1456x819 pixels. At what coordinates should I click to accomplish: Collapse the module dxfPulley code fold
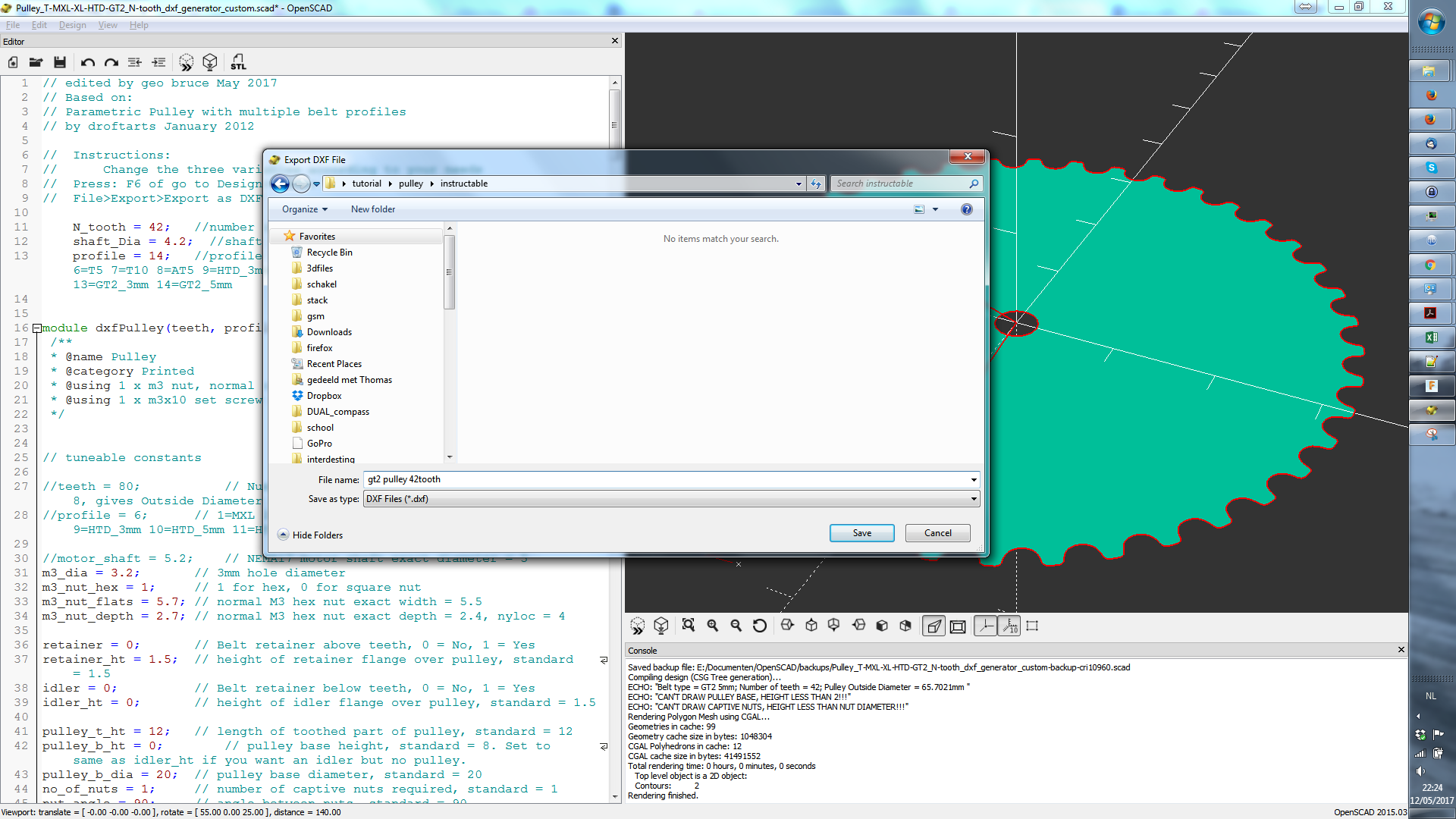click(x=36, y=328)
